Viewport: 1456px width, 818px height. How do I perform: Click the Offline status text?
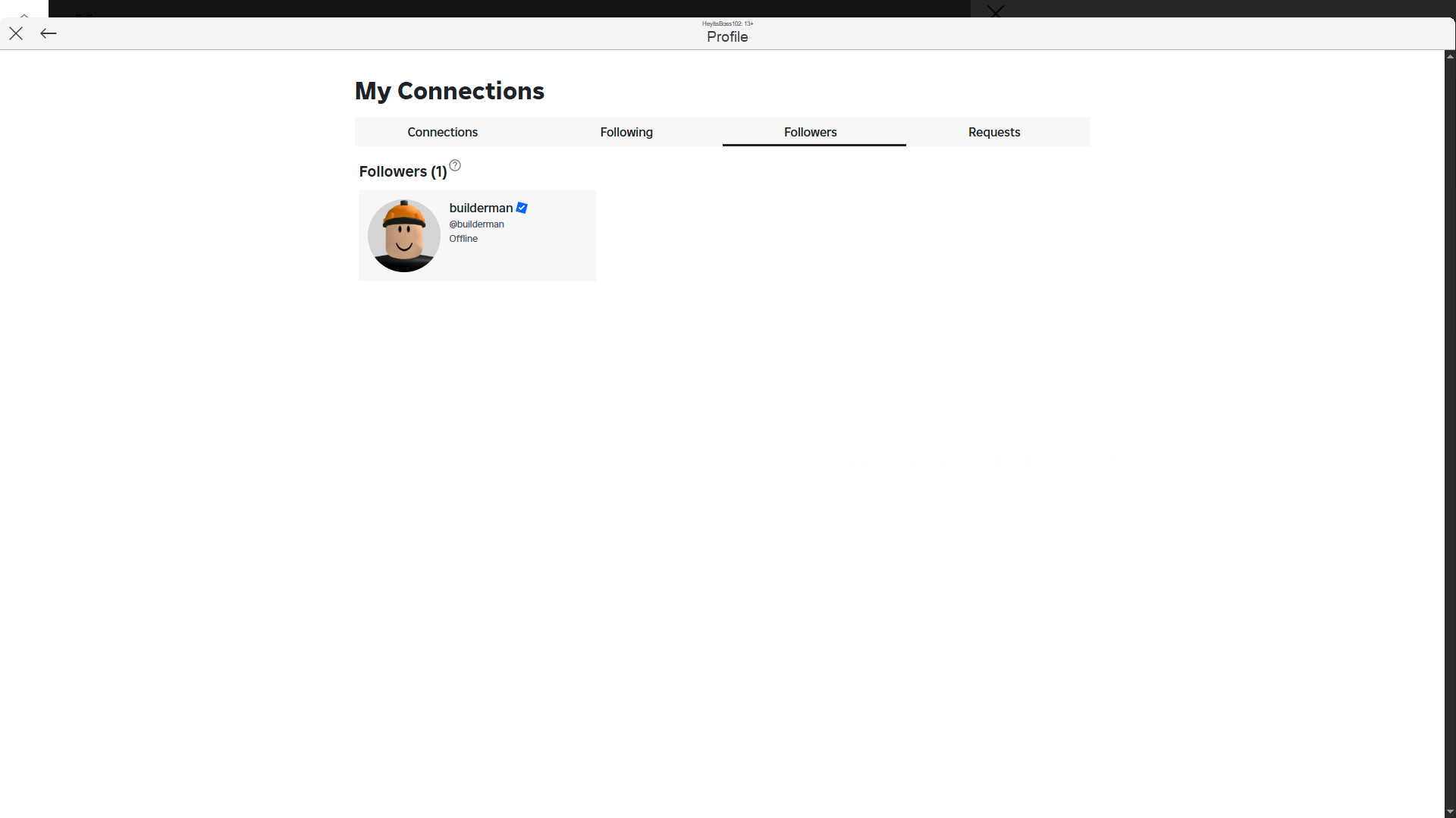[x=463, y=239]
